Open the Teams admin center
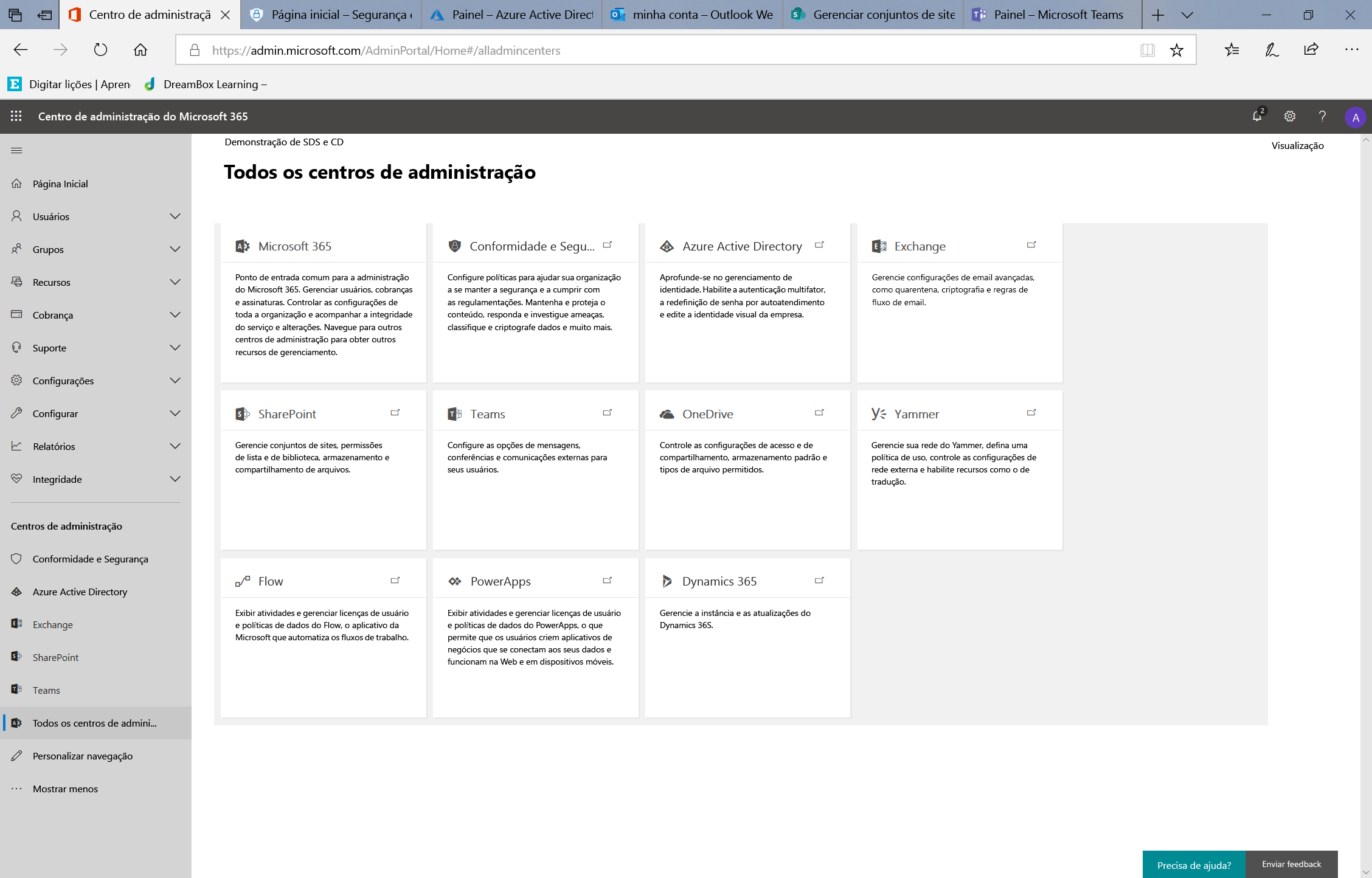This screenshot has height=878, width=1372. tap(488, 413)
